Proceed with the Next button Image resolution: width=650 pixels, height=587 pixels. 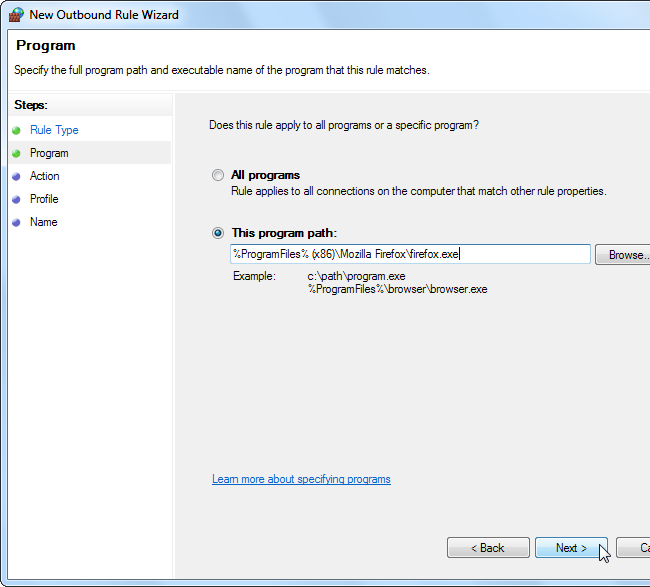coord(571,548)
